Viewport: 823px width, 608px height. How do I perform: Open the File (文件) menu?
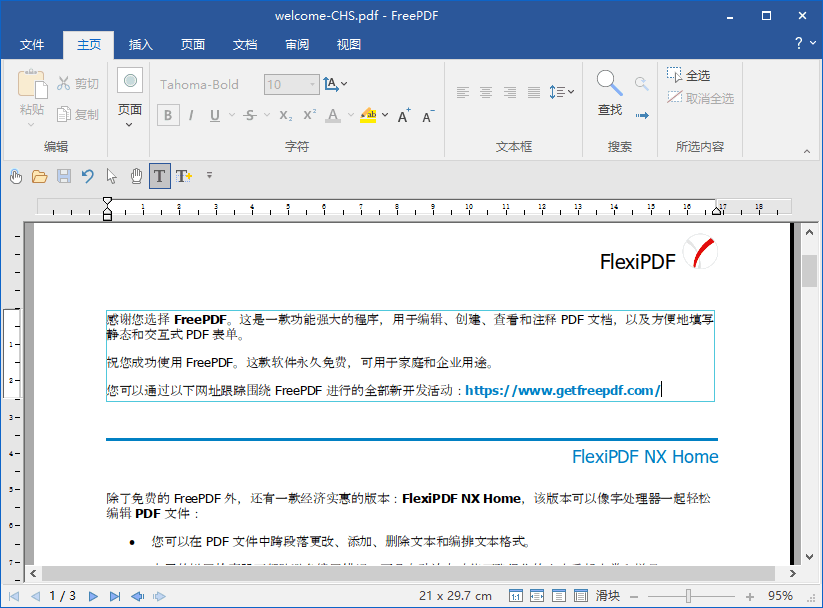point(32,45)
